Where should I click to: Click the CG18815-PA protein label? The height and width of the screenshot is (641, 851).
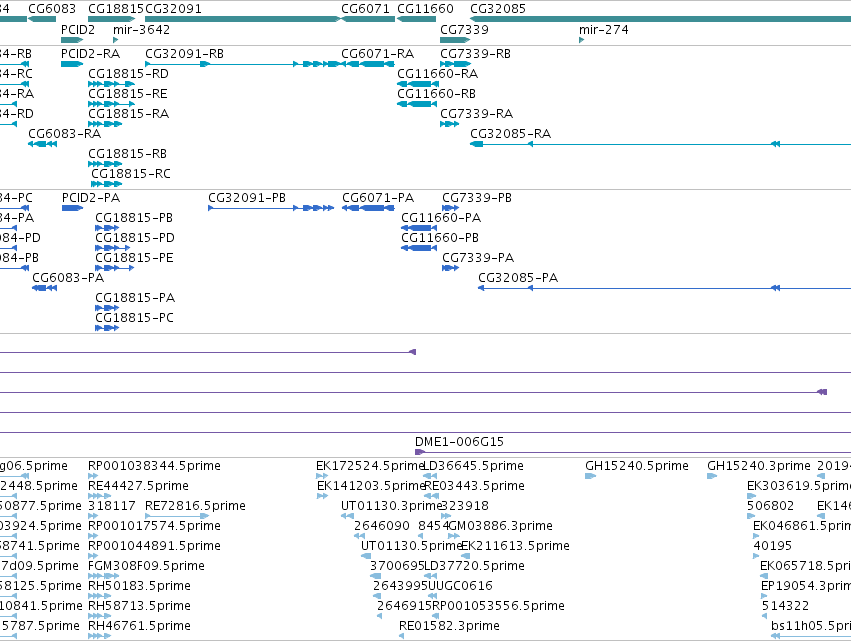[x=135, y=298]
